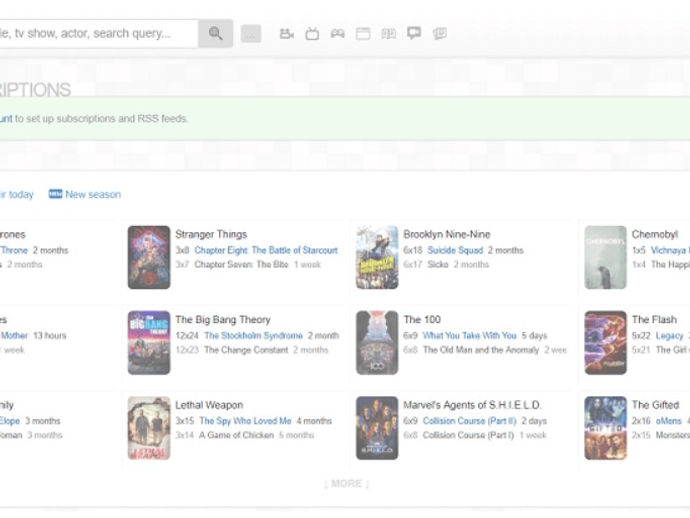
Task: Open Chernobyl poster thumbnail
Action: (x=606, y=257)
